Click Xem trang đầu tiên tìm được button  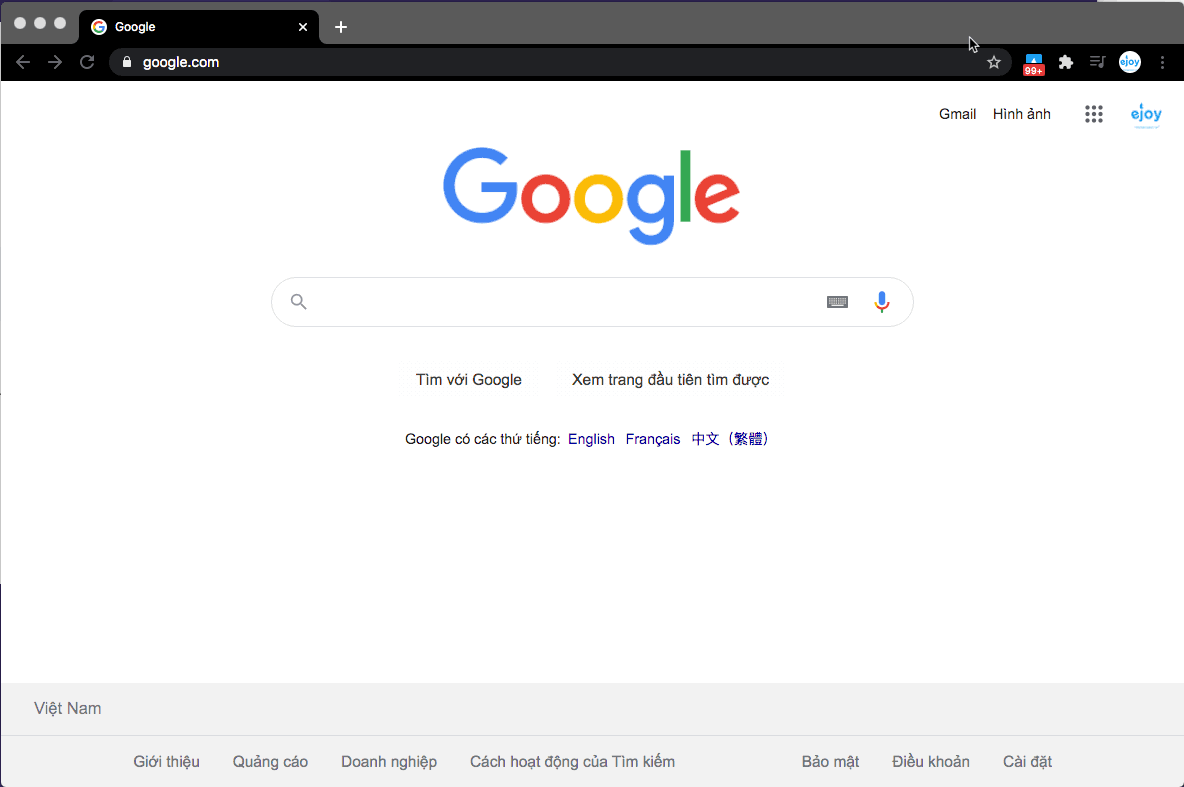[x=670, y=379]
